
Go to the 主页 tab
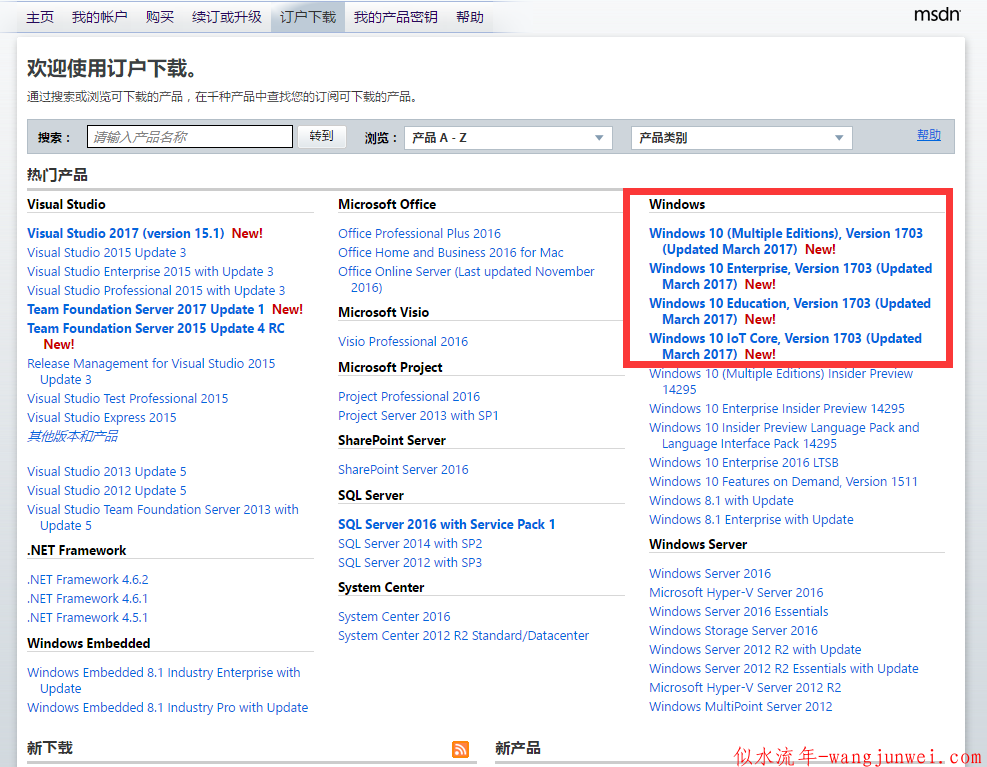40,17
